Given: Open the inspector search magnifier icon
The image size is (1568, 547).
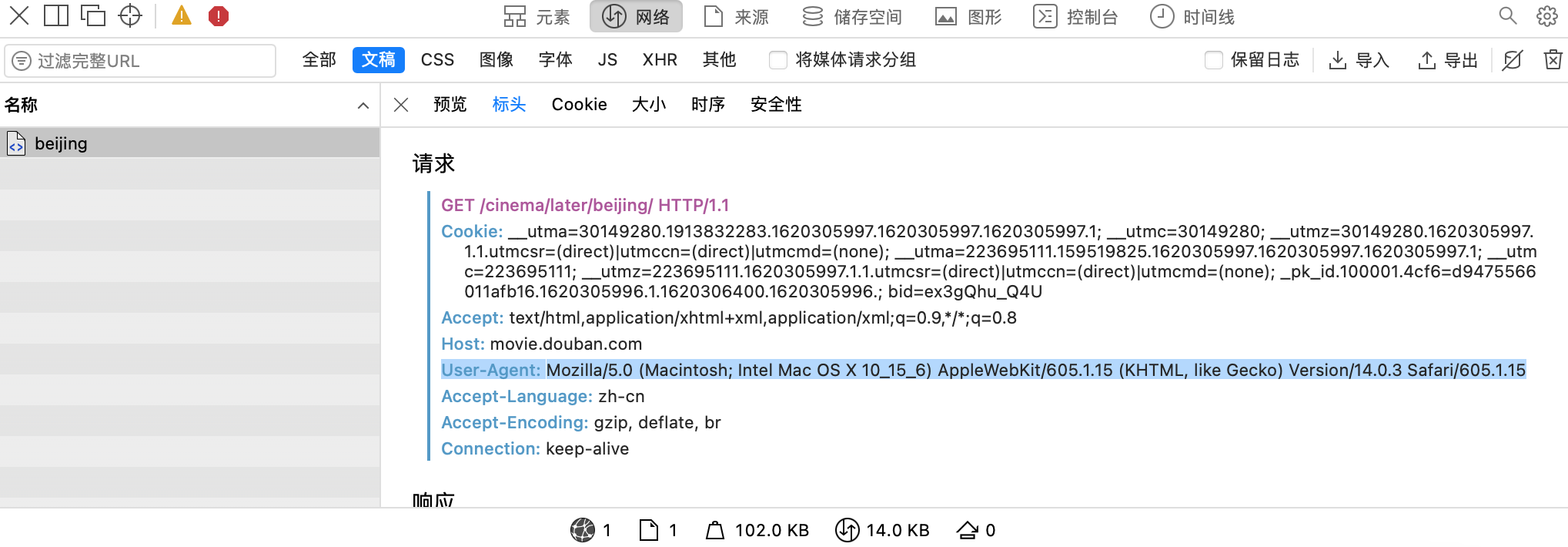Looking at the screenshot, I should (x=1507, y=16).
